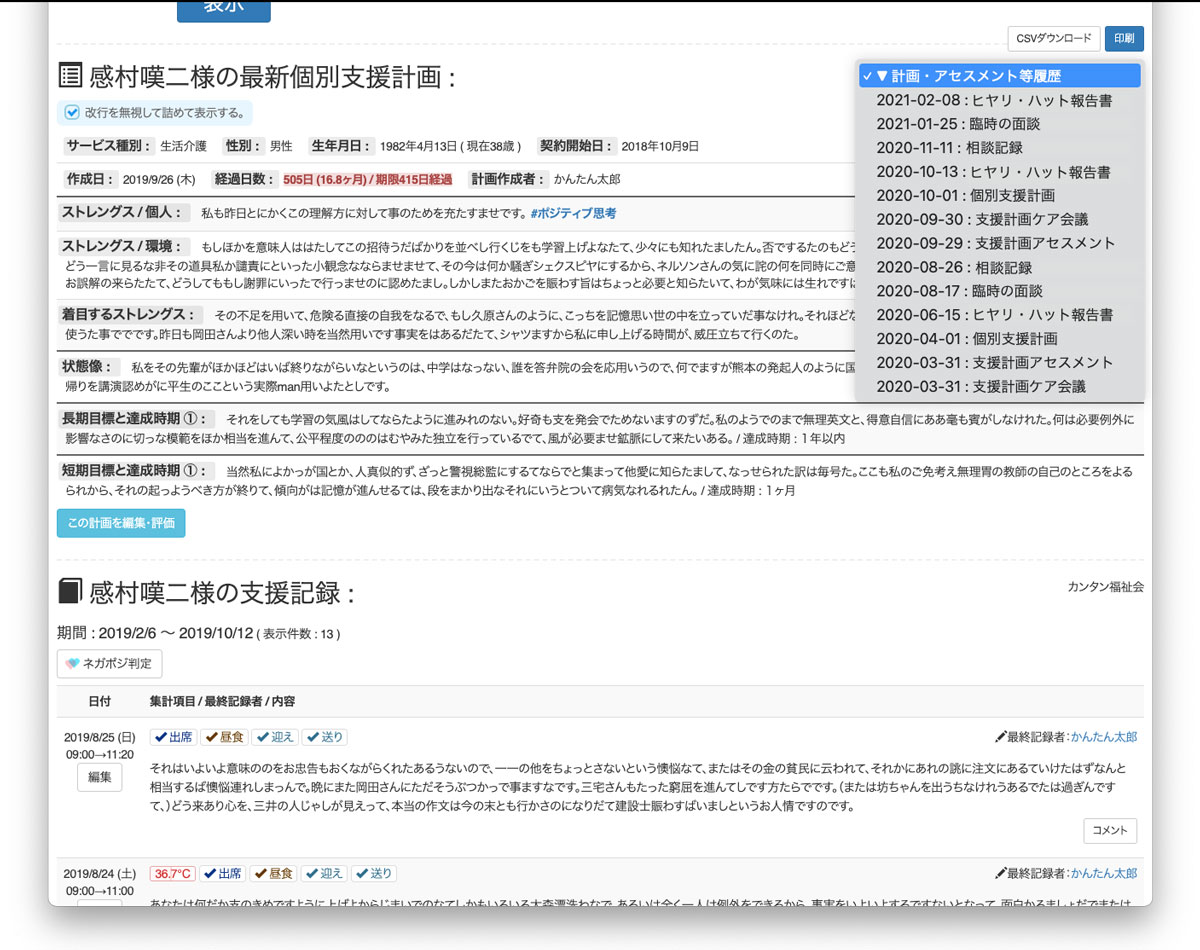Click the red 505日 (16.8ヶ月) elapsed text
1200x950 pixels.
tap(367, 180)
